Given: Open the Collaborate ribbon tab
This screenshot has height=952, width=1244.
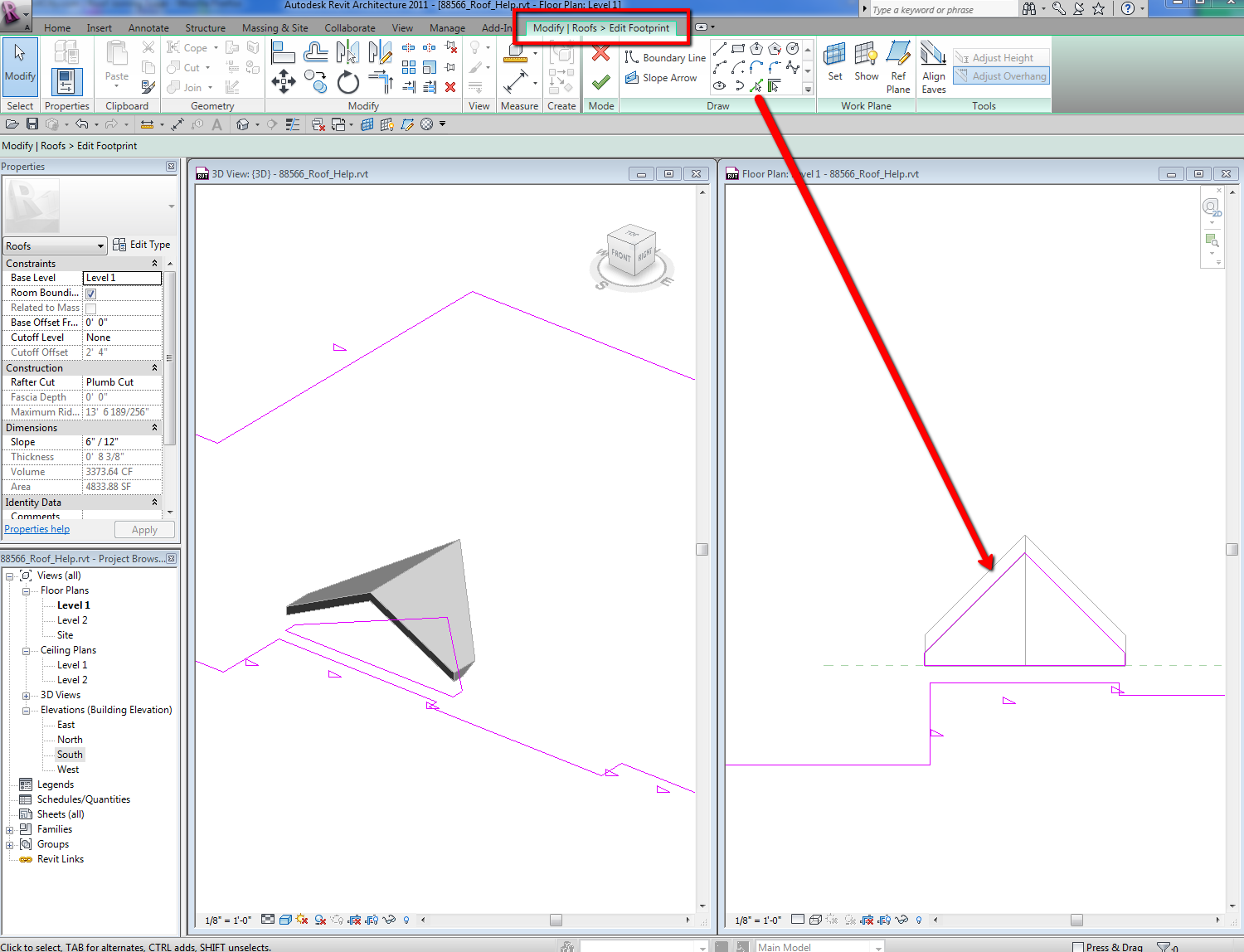Looking at the screenshot, I should coord(350,28).
